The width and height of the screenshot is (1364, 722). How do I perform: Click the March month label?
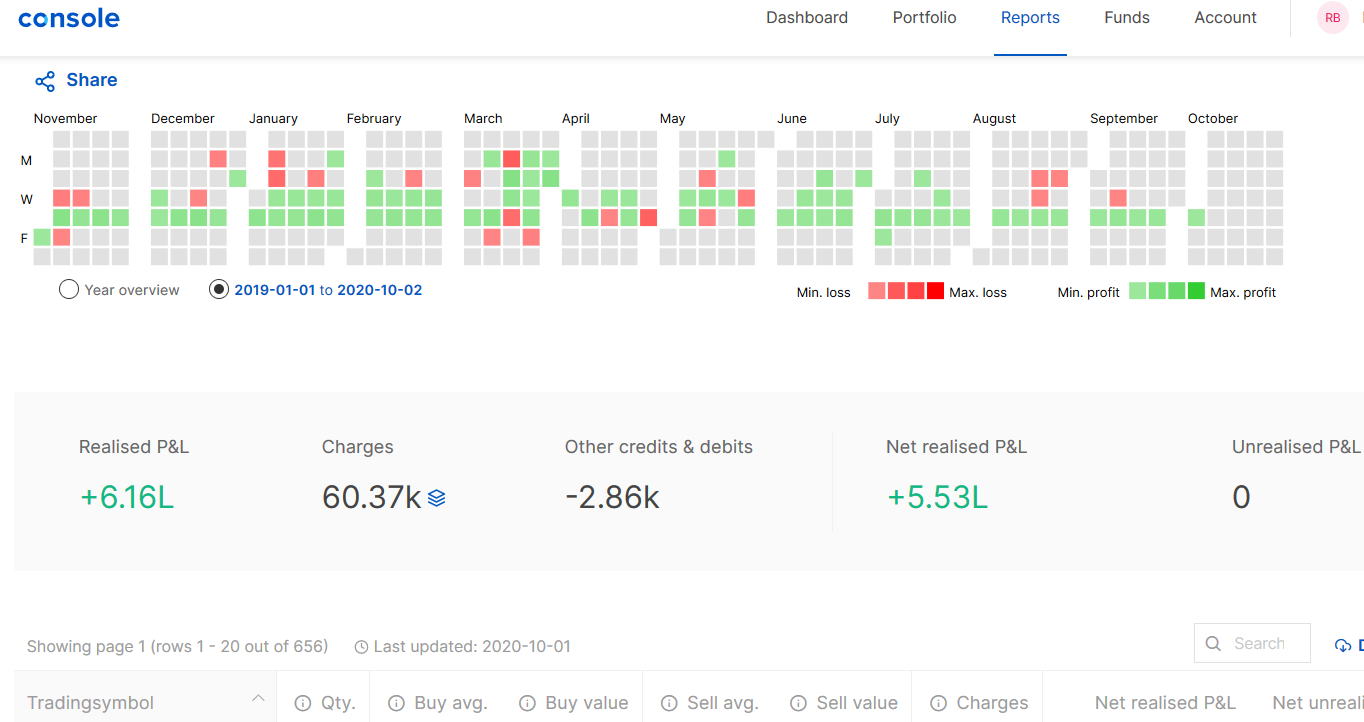[483, 118]
